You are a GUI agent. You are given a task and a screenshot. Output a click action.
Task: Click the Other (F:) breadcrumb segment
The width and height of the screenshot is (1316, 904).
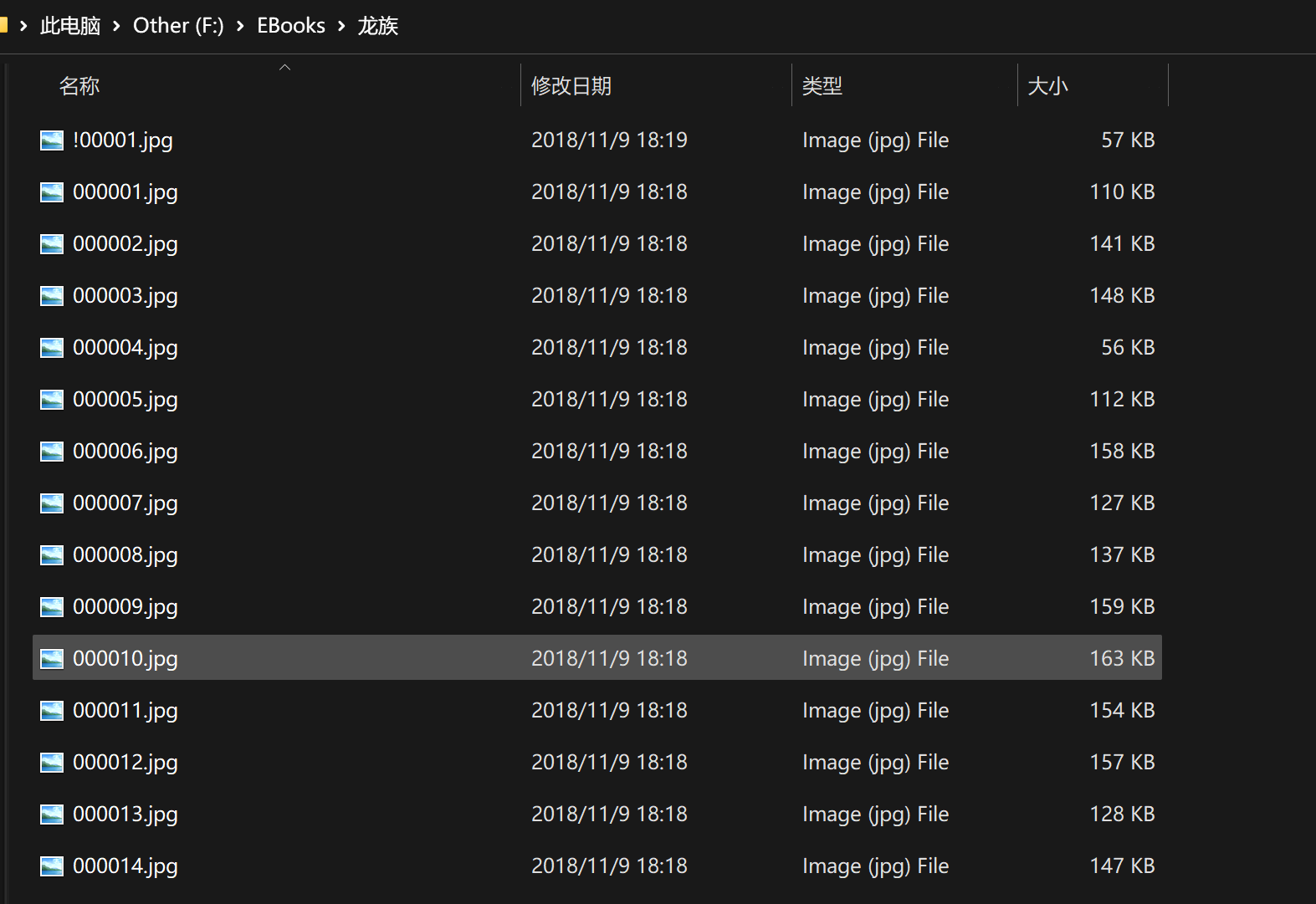point(178,26)
